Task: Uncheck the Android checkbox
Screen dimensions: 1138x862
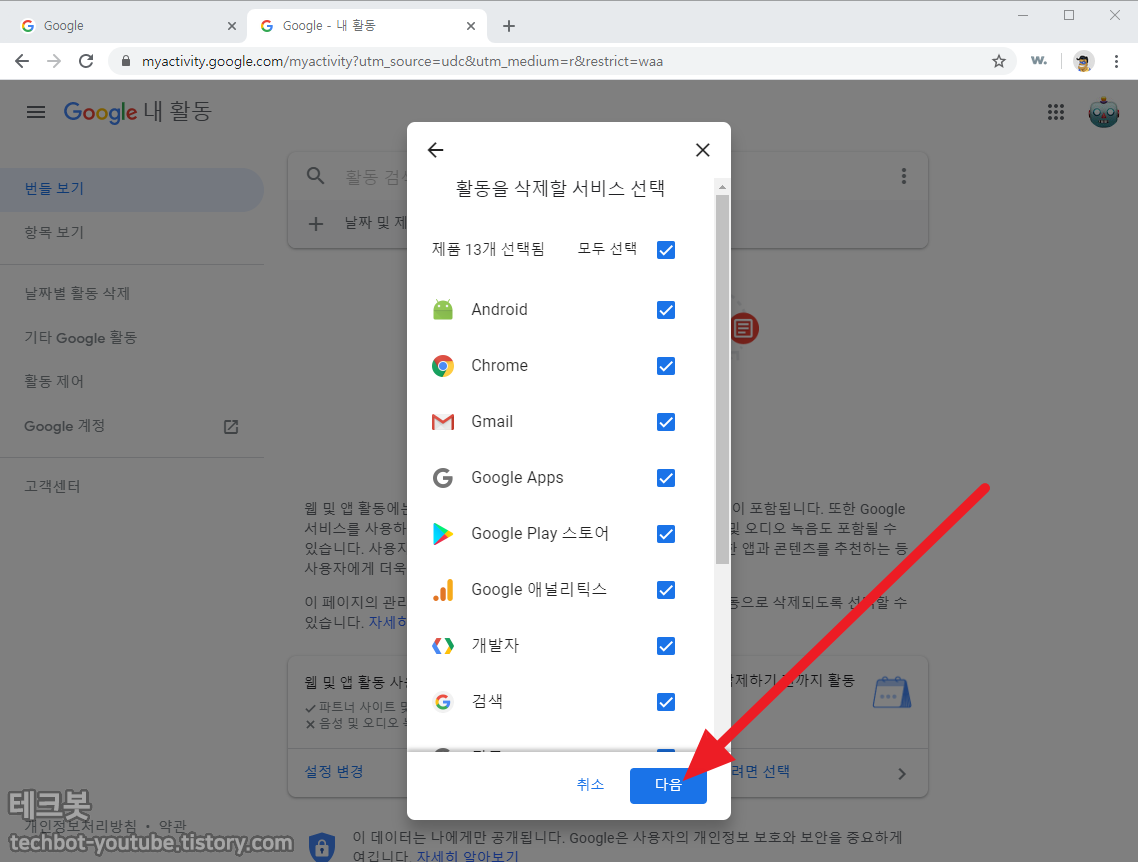Action: pyautogui.click(x=666, y=311)
